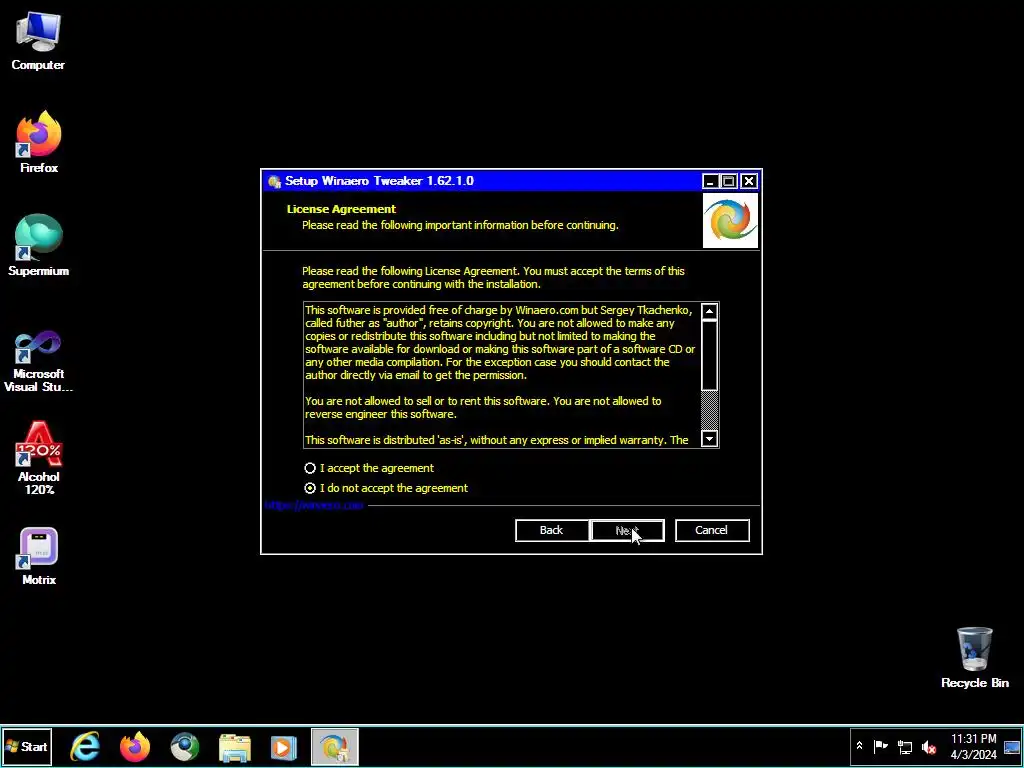Go Back in the setup wizard

tap(551, 530)
